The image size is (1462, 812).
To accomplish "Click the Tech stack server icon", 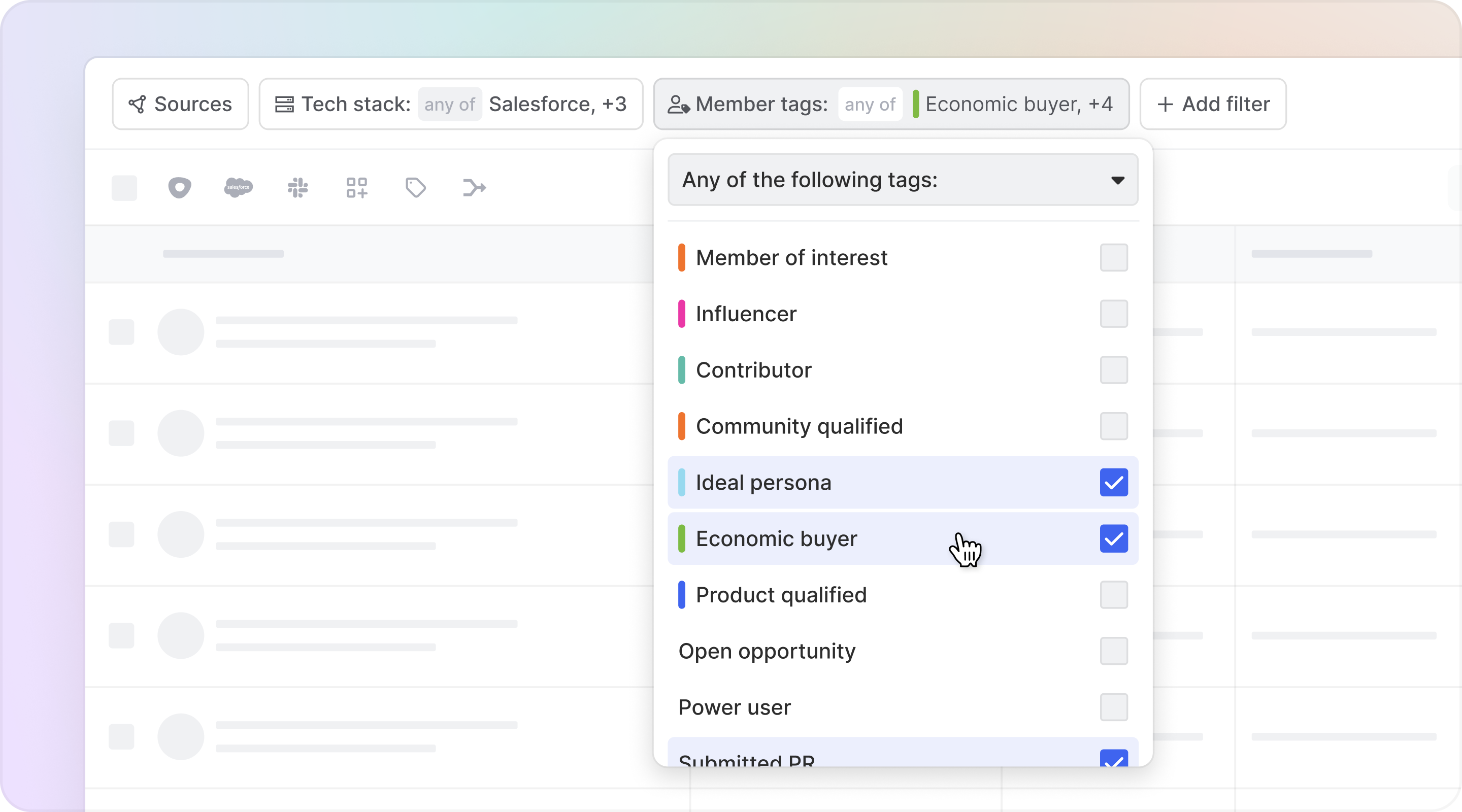I will click(284, 104).
